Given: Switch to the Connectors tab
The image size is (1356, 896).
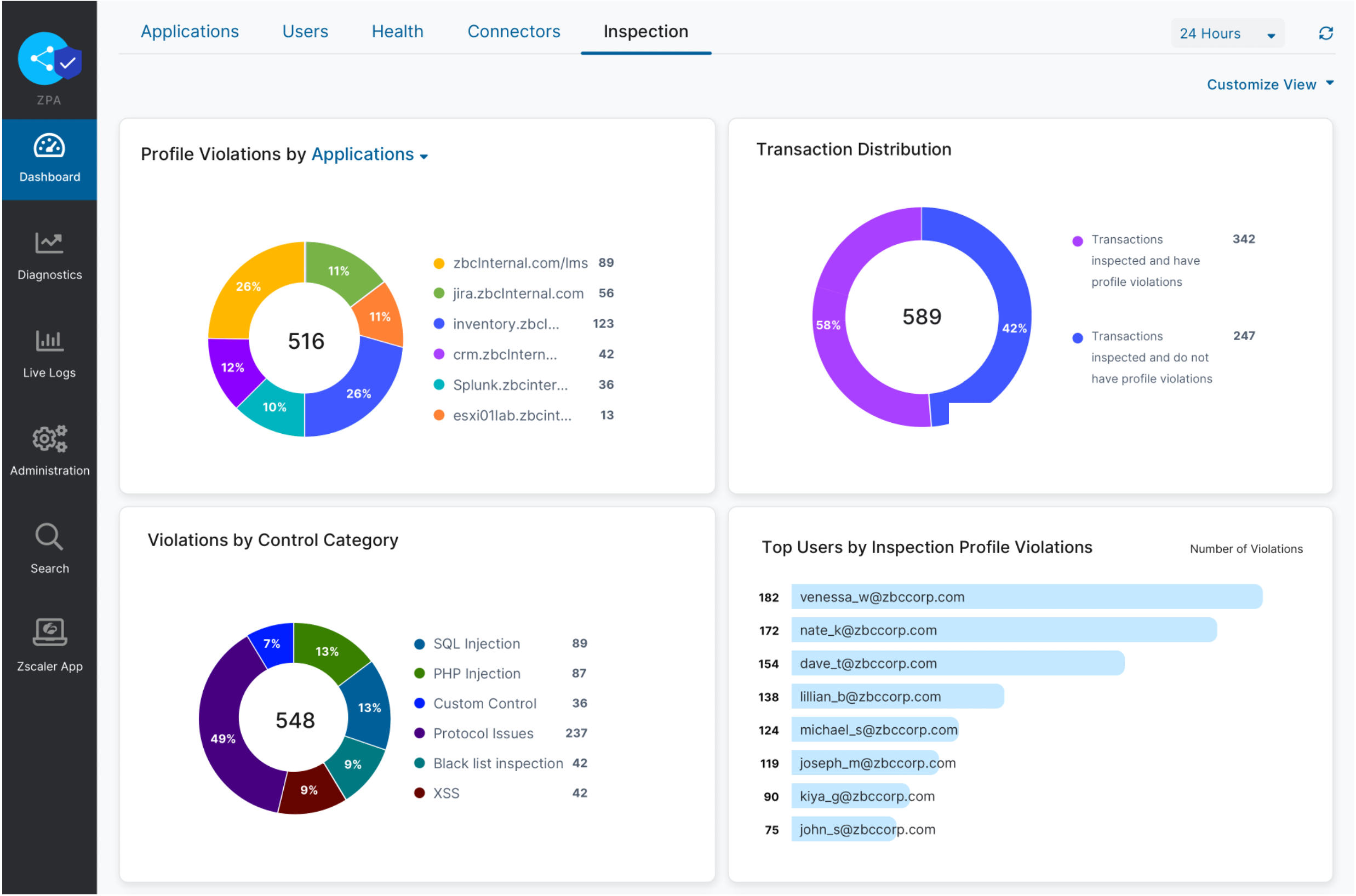Looking at the screenshot, I should coord(513,31).
